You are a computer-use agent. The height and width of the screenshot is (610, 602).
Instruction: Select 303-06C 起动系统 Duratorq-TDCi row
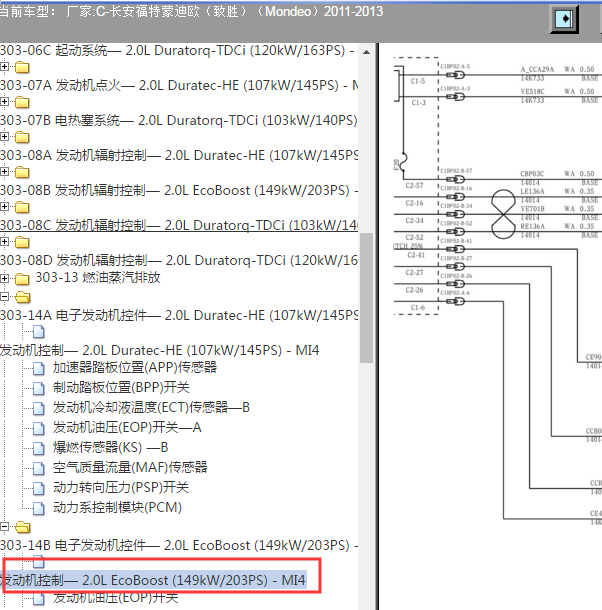[177, 51]
